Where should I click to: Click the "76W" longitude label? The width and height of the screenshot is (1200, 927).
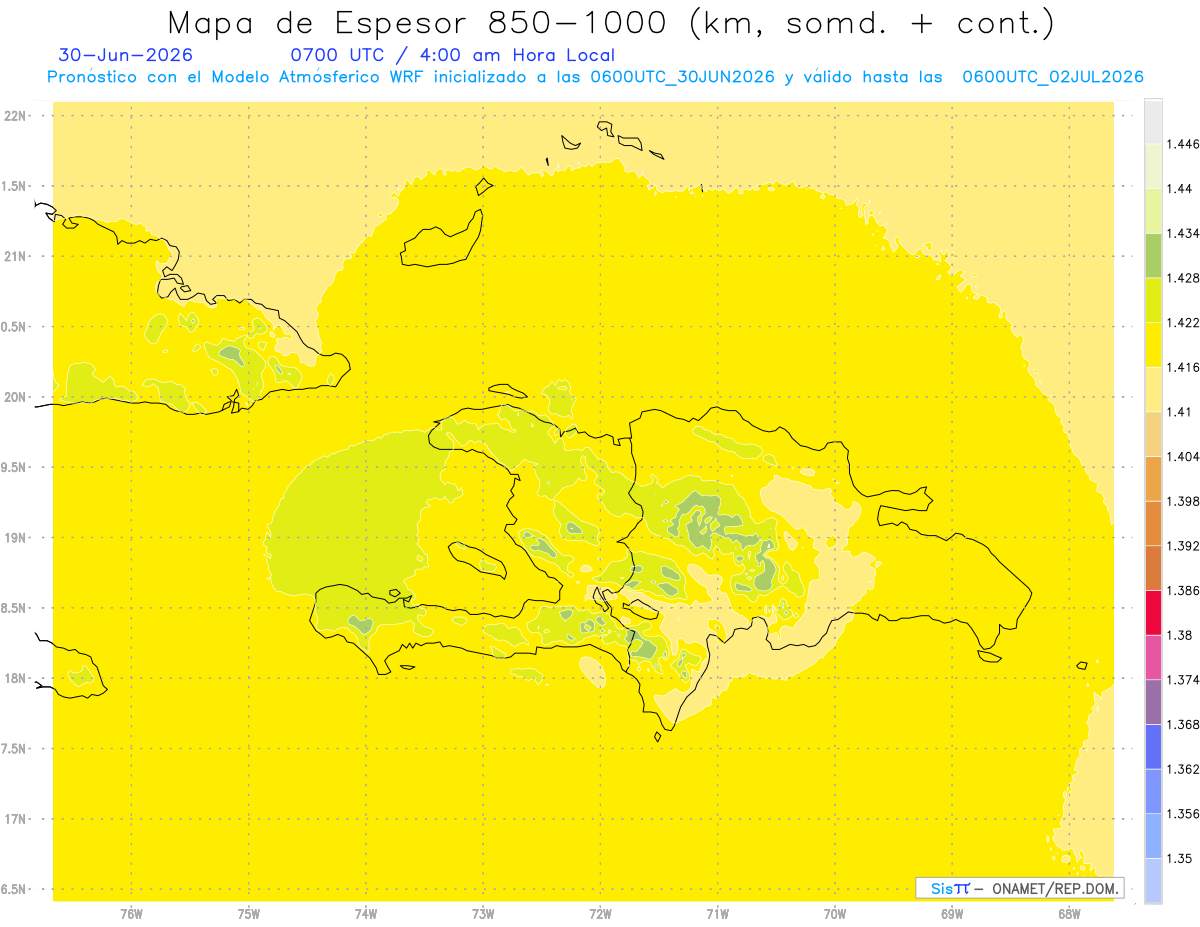click(131, 914)
